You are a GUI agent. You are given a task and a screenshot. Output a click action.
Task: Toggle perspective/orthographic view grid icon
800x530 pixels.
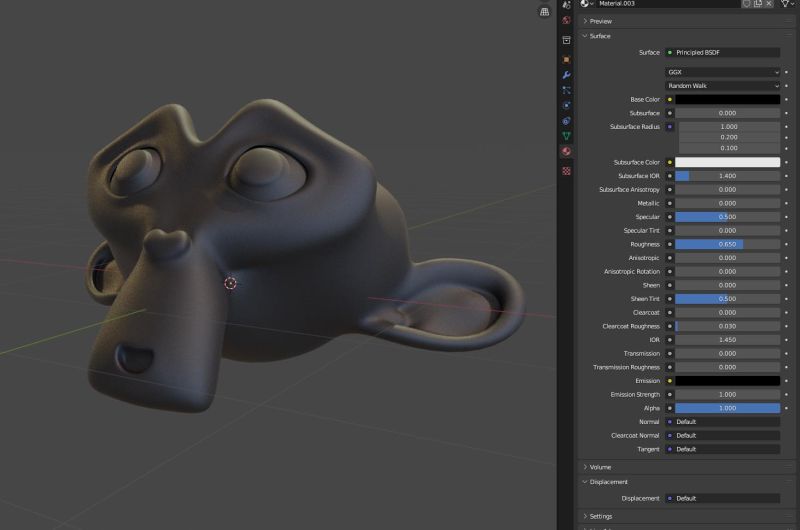coord(544,12)
